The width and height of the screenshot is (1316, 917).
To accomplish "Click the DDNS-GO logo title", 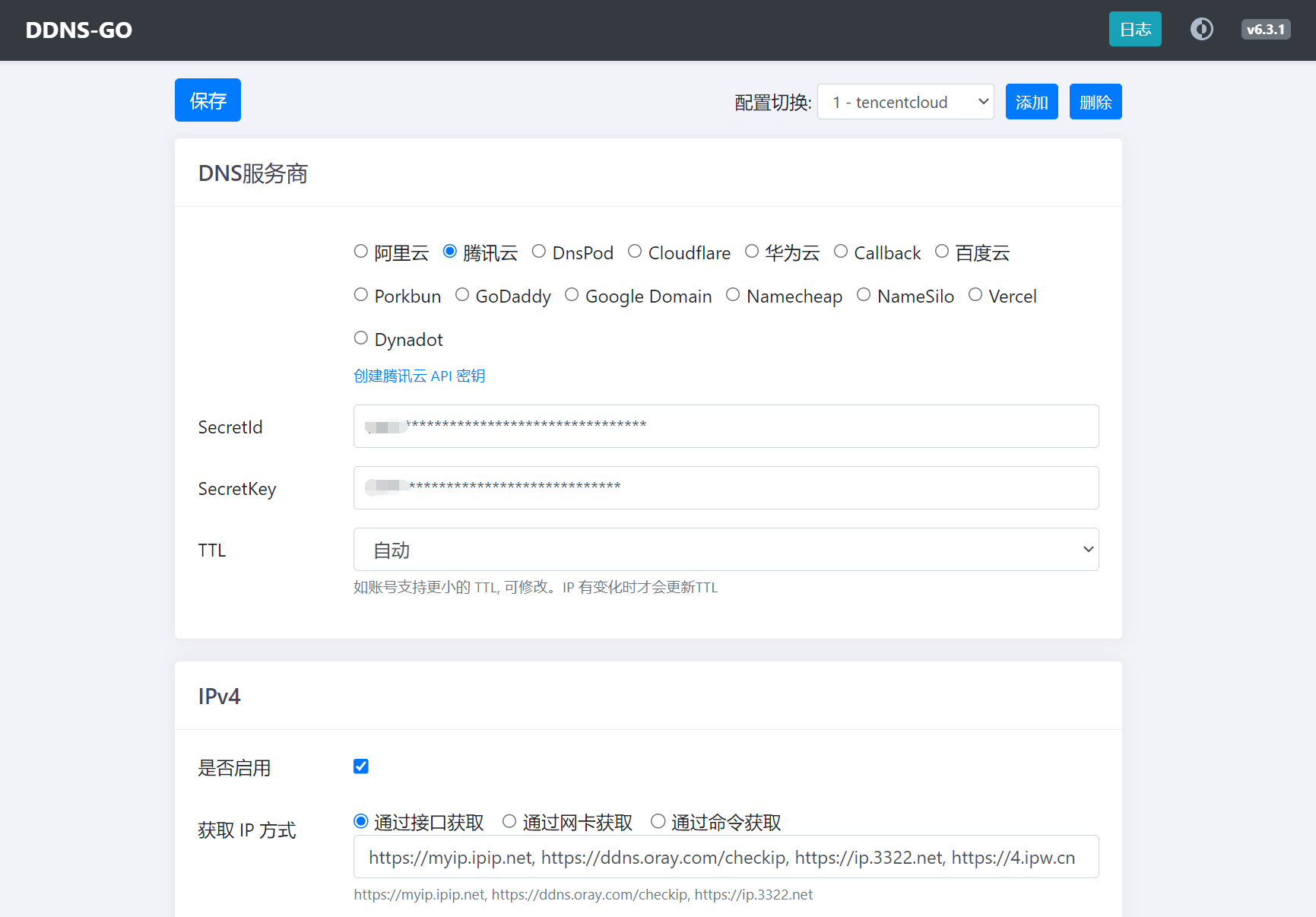I will point(78,30).
